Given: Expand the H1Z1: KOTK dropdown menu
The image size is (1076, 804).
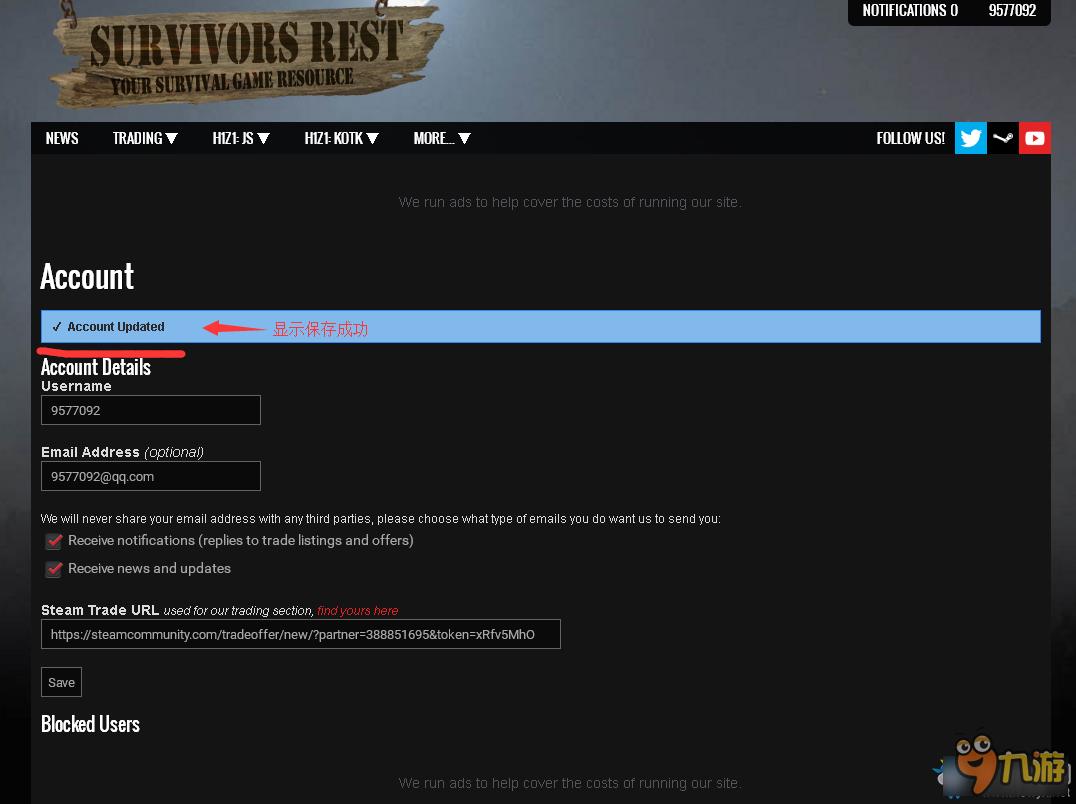Looking at the screenshot, I should pos(342,139).
